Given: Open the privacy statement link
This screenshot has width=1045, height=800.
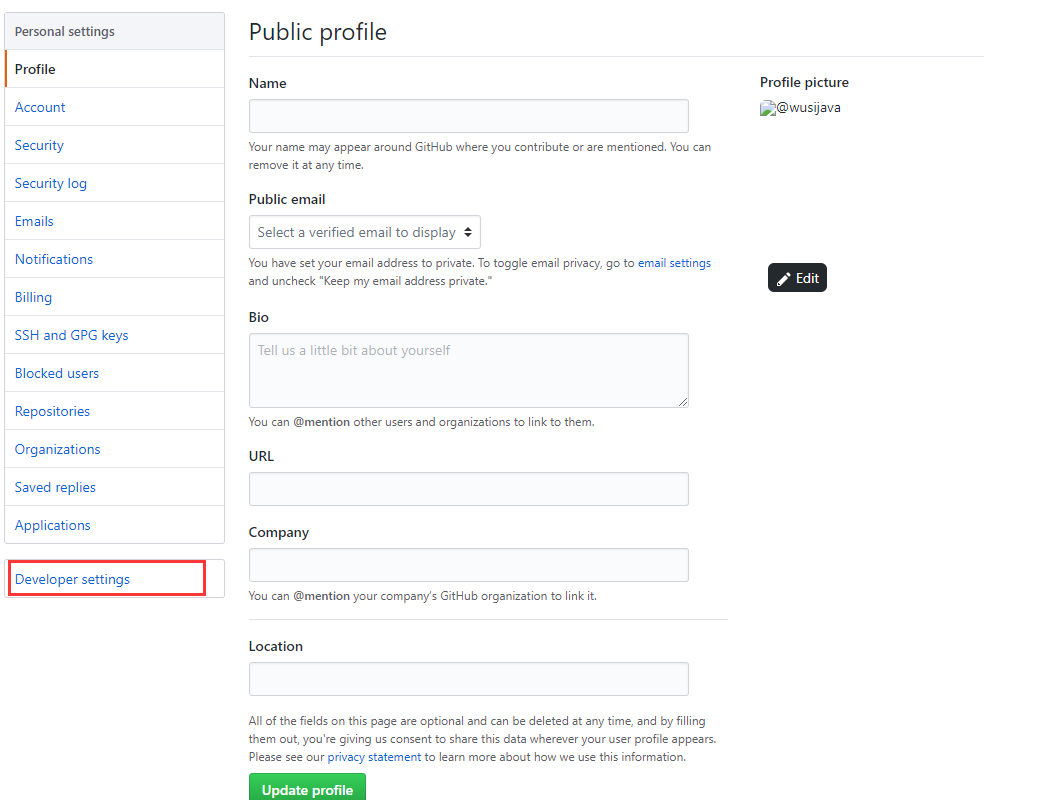Looking at the screenshot, I should 374,757.
